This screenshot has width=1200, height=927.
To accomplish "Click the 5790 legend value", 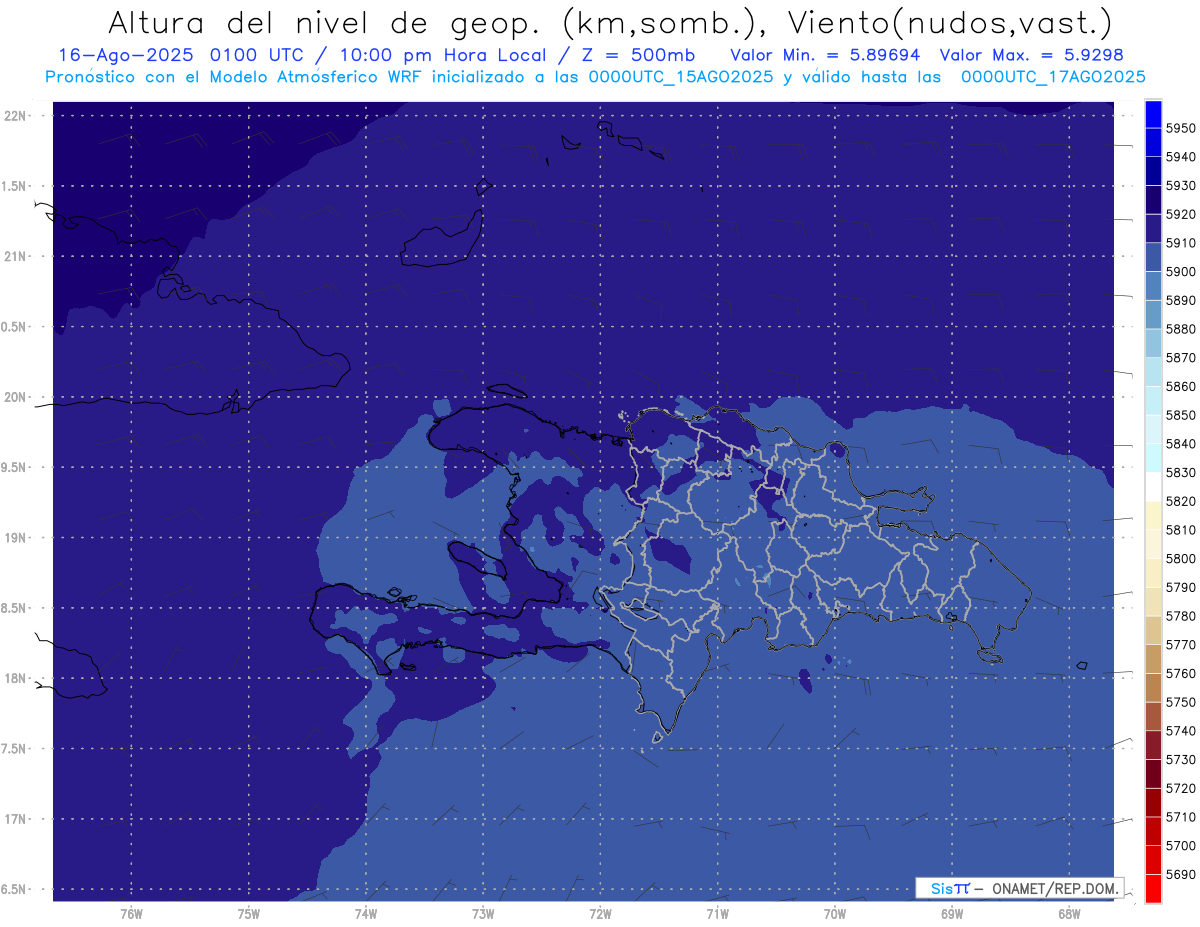I will 1181,588.
